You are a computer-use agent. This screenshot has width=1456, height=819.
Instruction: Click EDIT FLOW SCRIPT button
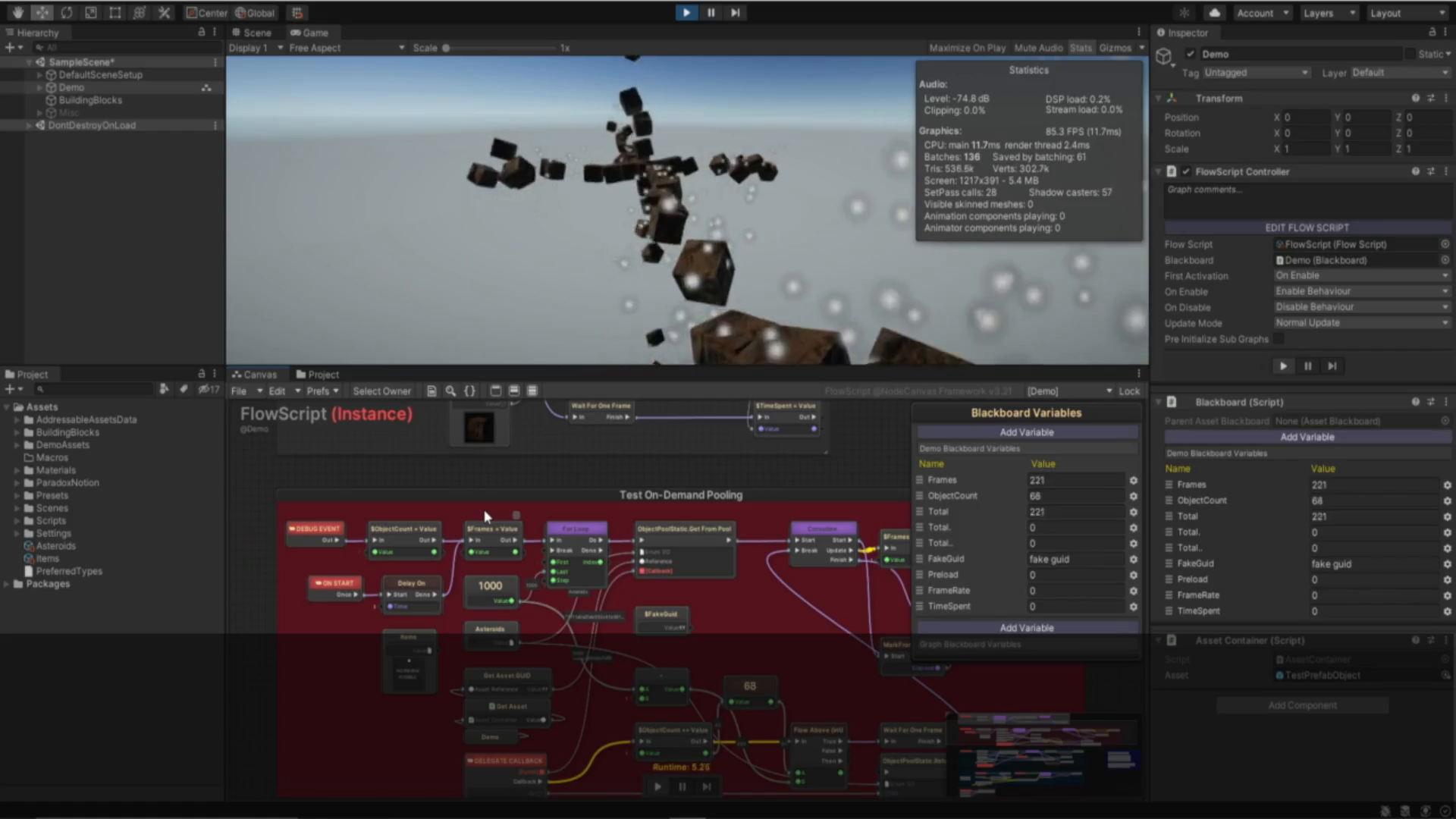(x=1307, y=227)
